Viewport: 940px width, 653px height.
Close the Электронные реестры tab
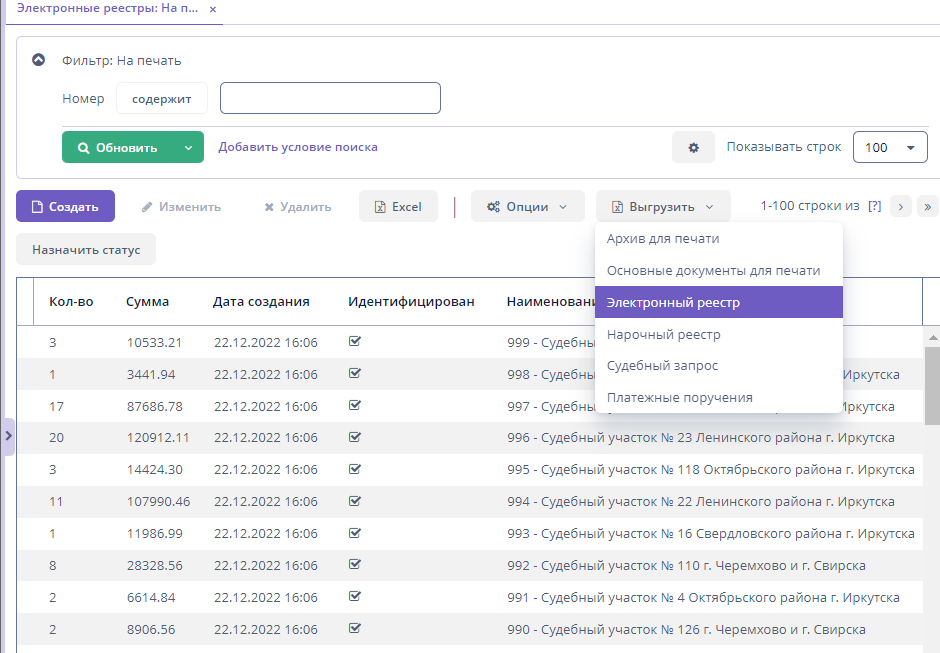pos(213,8)
